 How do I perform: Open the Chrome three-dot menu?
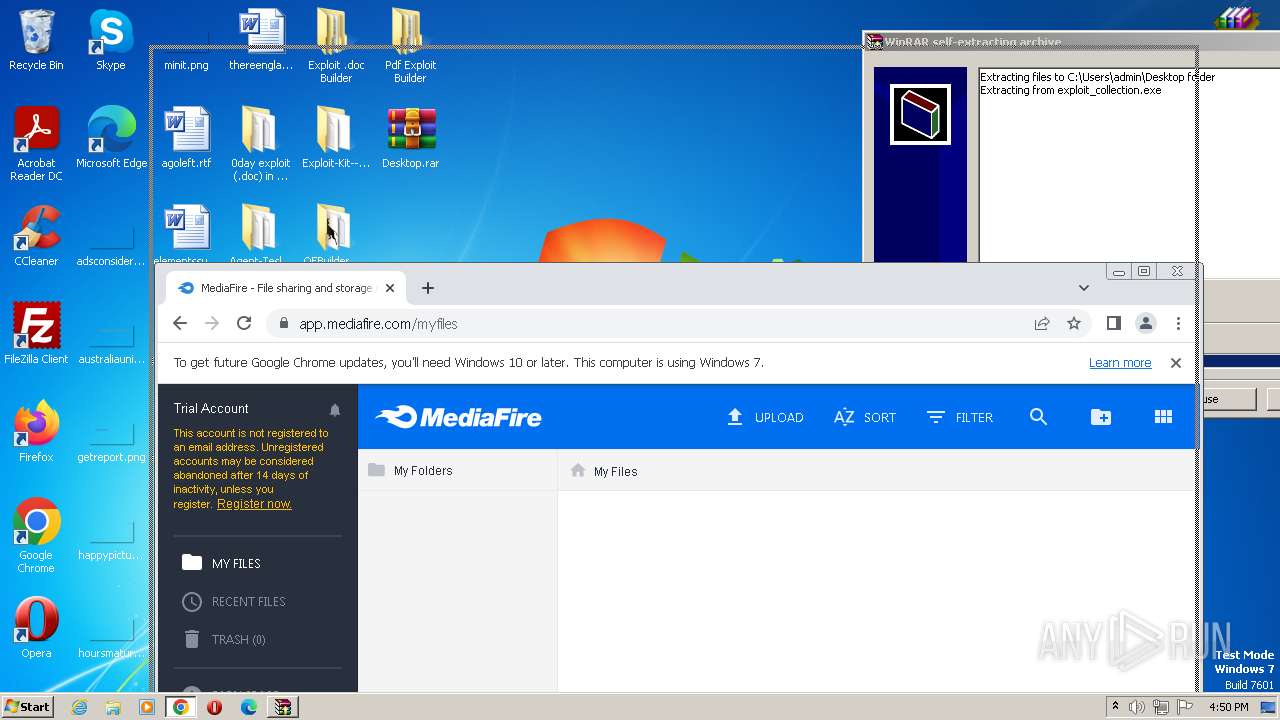(1178, 323)
